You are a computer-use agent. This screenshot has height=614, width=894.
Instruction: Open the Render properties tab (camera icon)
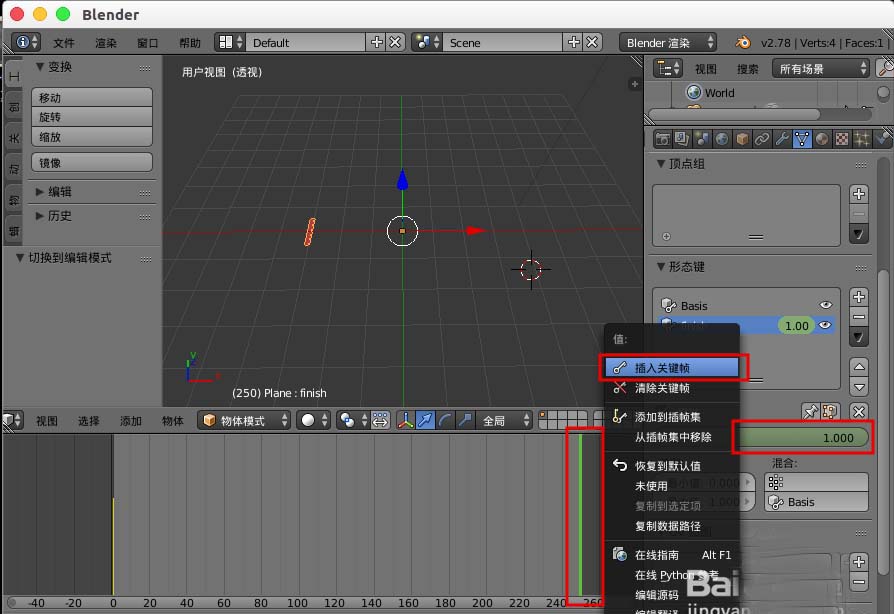pyautogui.click(x=662, y=139)
